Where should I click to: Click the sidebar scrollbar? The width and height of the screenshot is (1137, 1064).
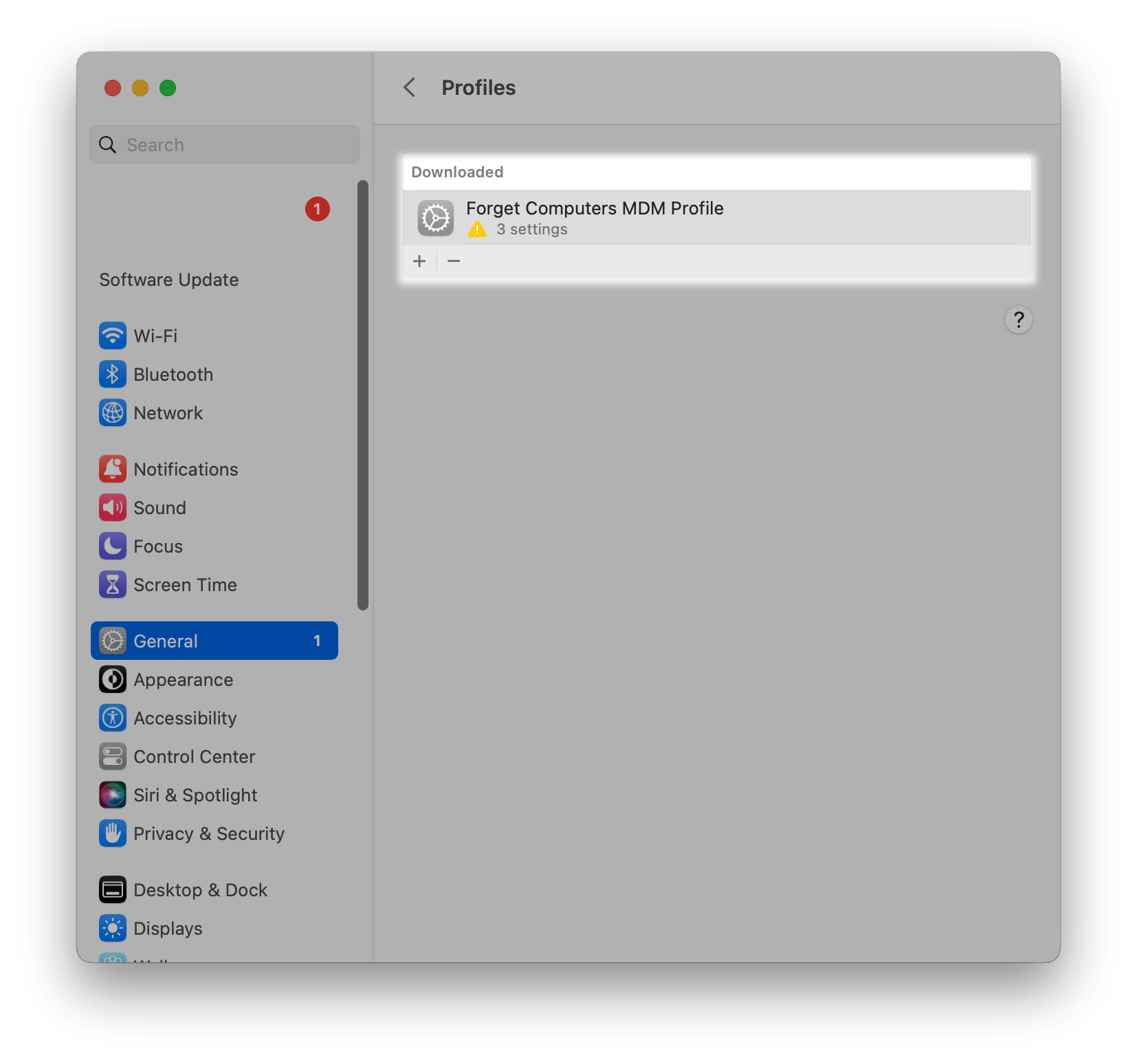click(x=363, y=395)
